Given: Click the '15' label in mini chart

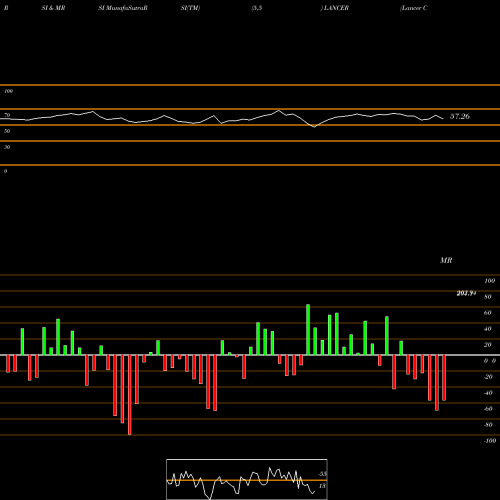Looking at the screenshot, I should (x=322, y=486).
